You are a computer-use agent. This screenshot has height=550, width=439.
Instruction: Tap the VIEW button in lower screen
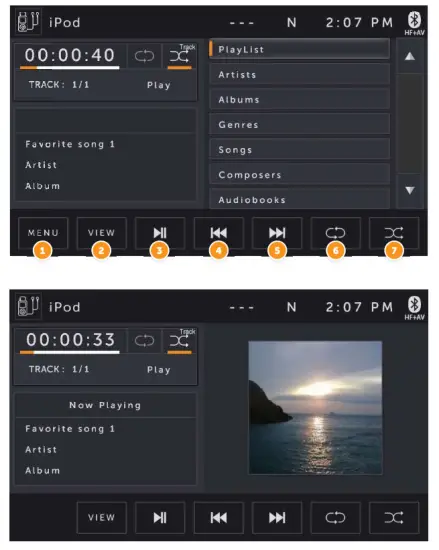[x=101, y=518]
